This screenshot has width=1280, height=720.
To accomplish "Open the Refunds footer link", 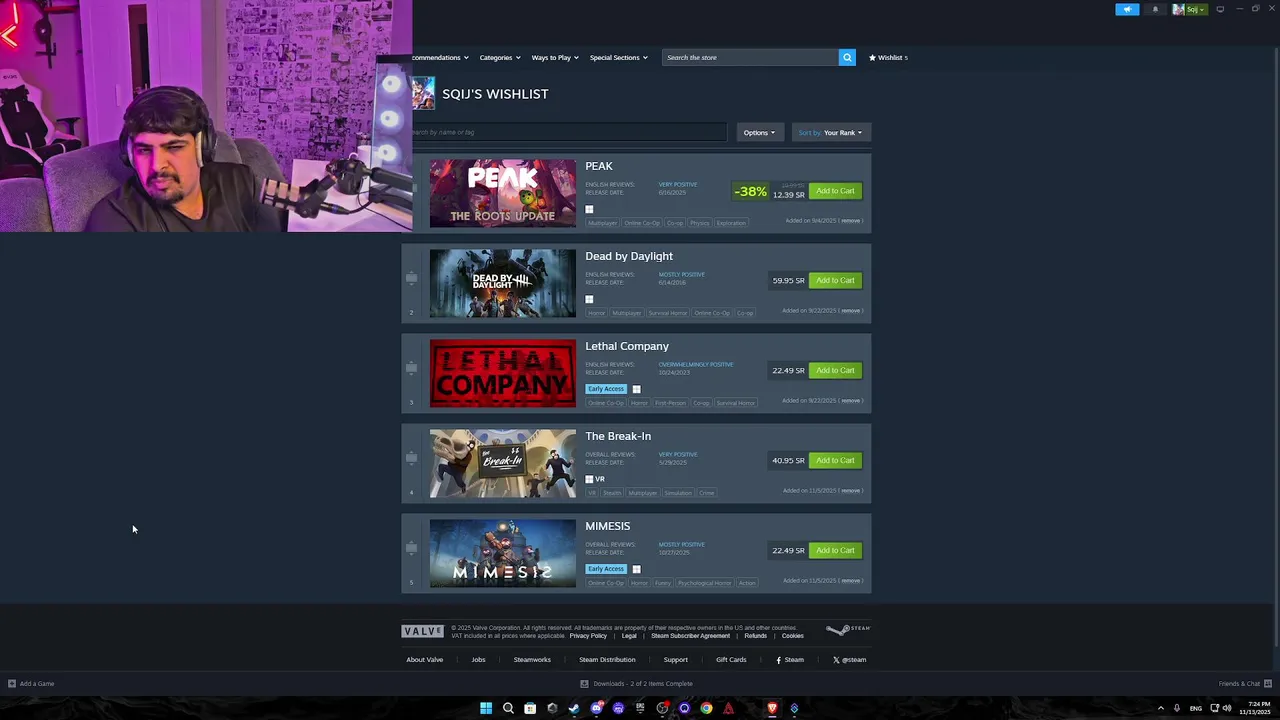I will tap(755, 636).
